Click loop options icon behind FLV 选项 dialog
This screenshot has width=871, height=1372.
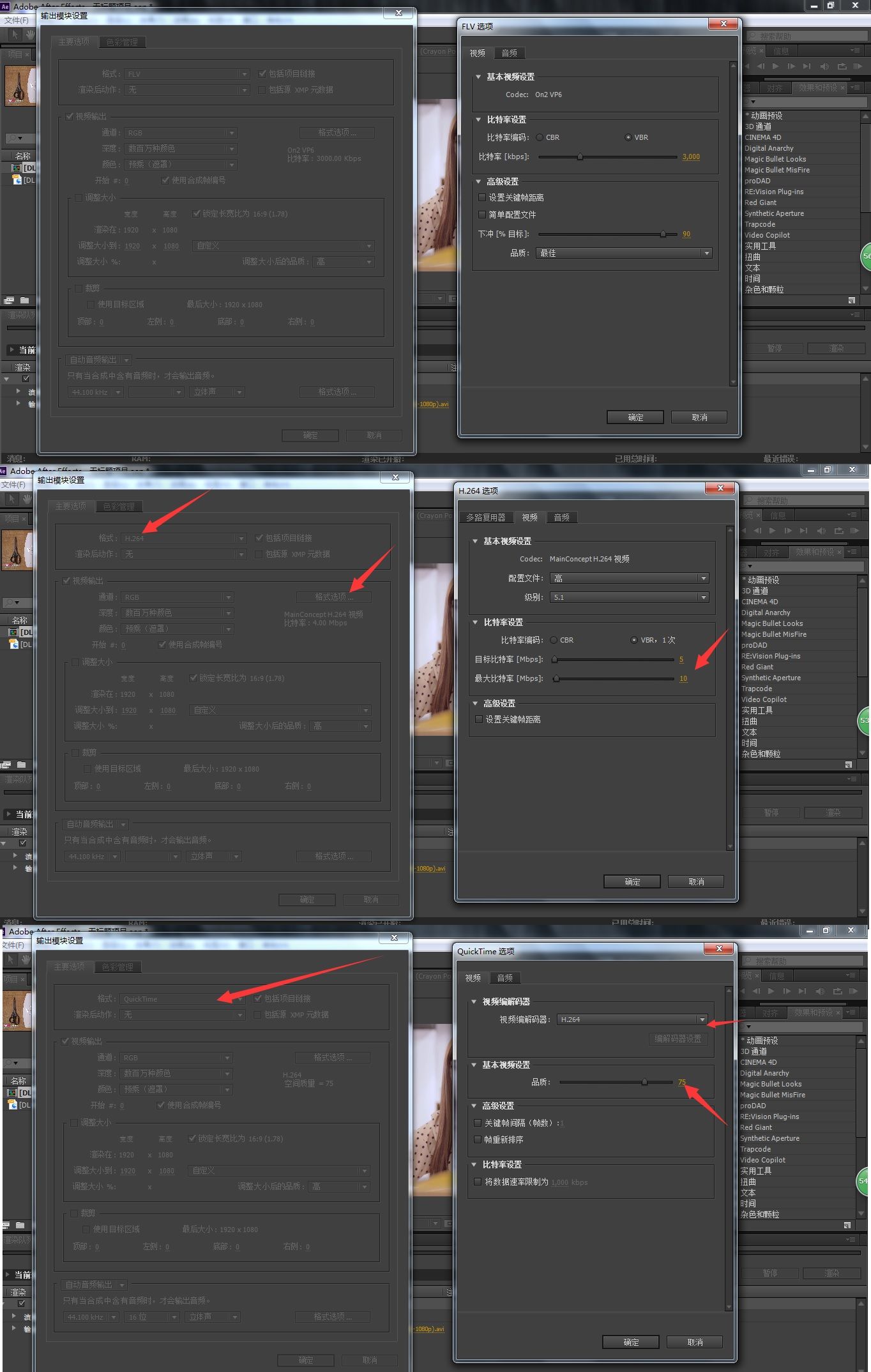point(842,66)
